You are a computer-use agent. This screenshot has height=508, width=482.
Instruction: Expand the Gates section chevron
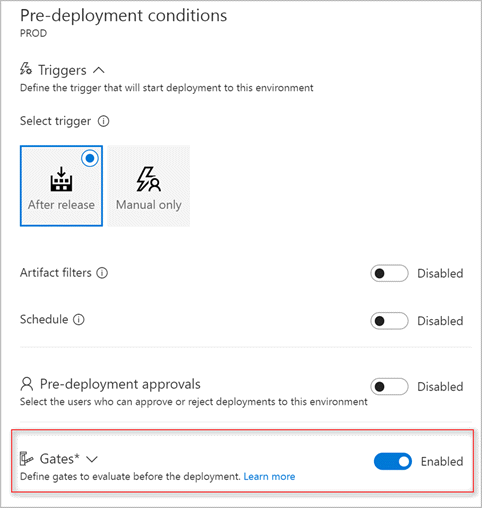pyautogui.click(x=92, y=459)
